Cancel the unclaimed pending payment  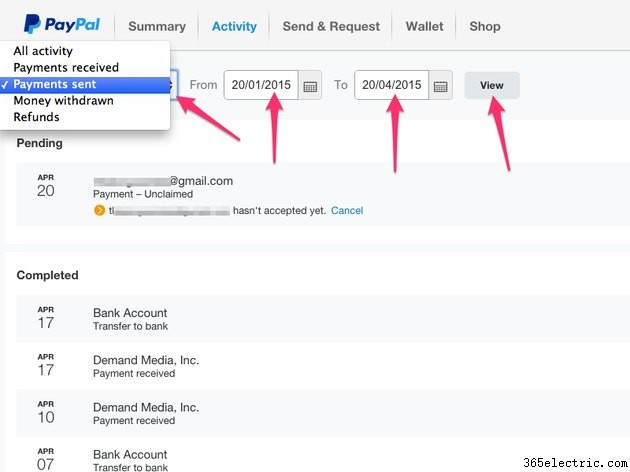coord(347,210)
